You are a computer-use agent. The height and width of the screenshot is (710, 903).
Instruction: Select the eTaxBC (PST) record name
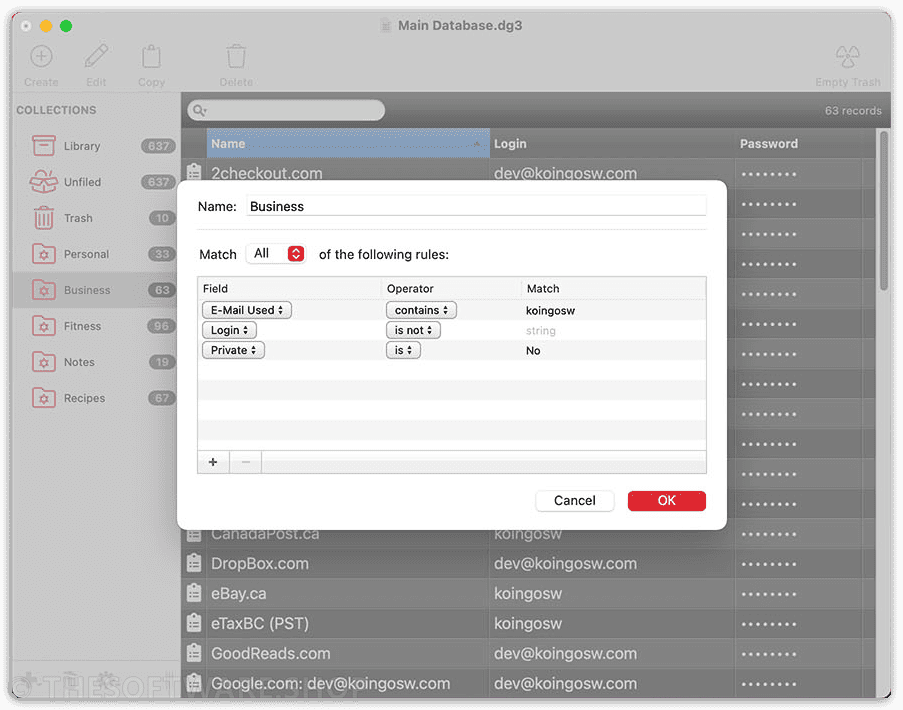click(260, 623)
